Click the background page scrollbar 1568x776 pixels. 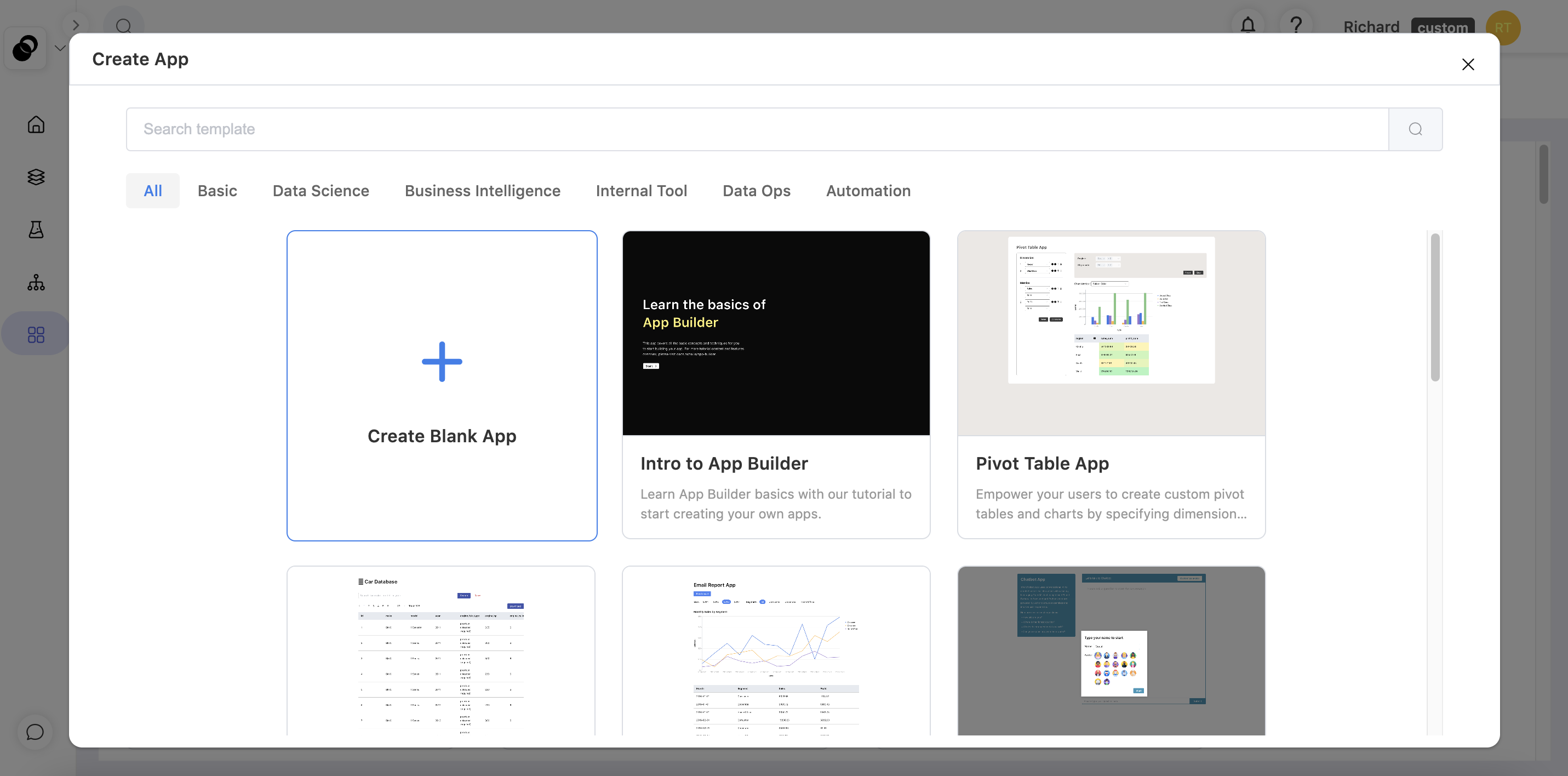point(1543,174)
